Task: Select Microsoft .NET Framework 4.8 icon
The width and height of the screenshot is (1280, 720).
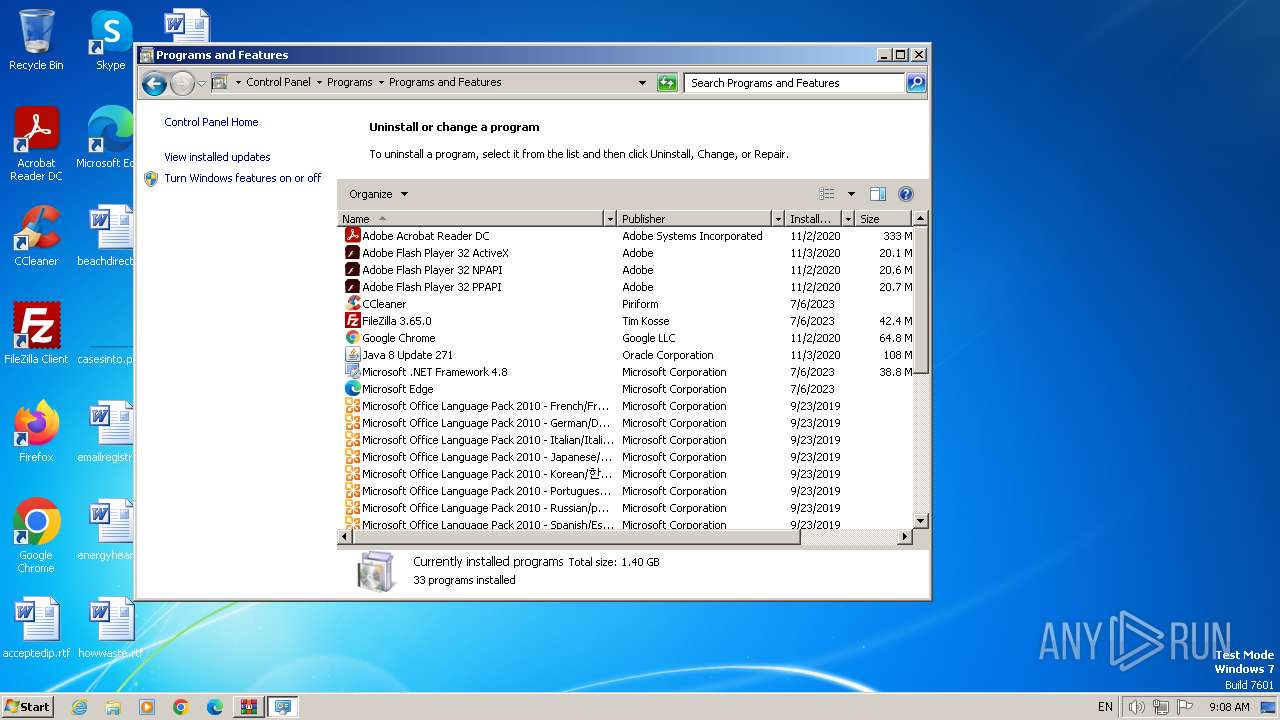Action: [352, 372]
